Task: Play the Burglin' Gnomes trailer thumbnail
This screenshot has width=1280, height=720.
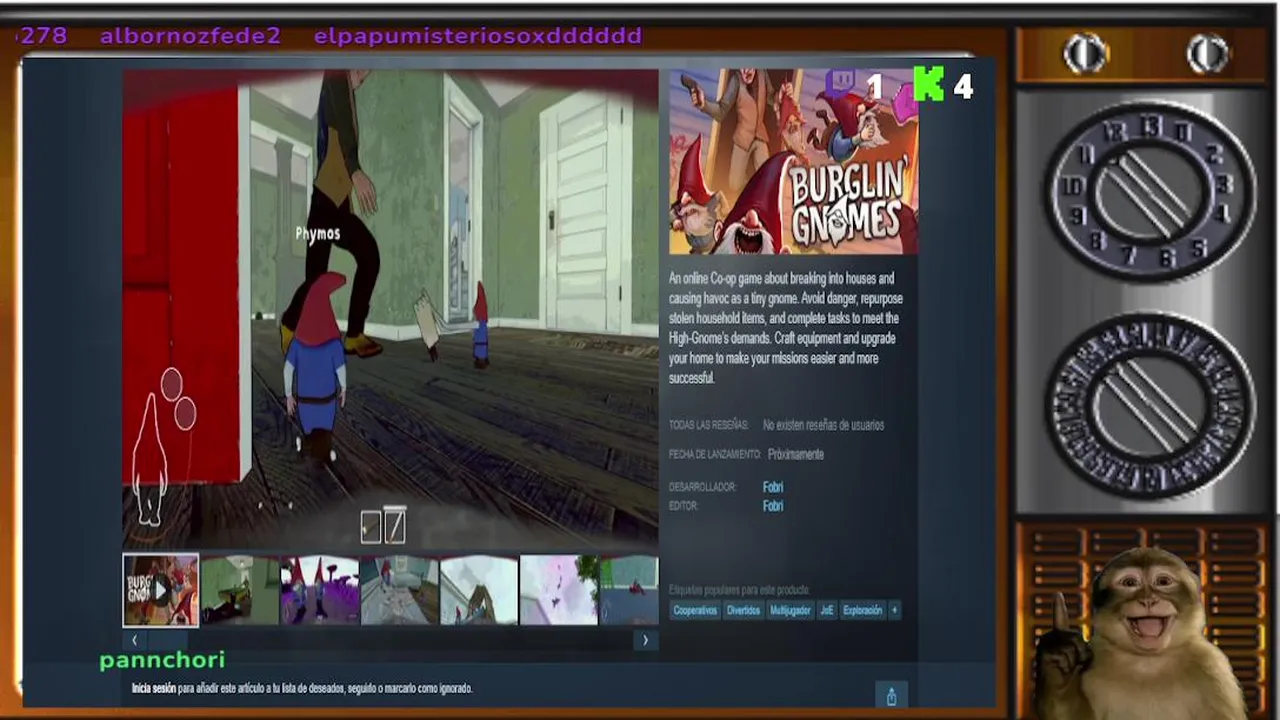Action: [160, 590]
